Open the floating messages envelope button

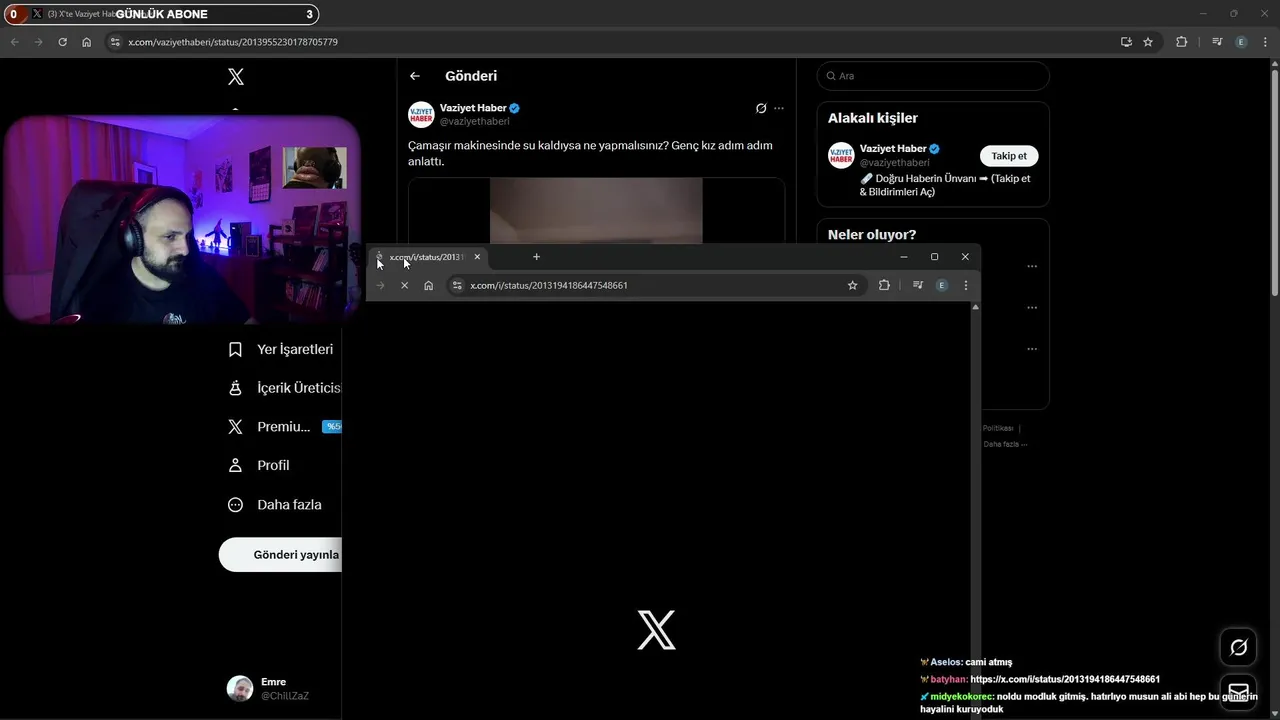point(1238,692)
